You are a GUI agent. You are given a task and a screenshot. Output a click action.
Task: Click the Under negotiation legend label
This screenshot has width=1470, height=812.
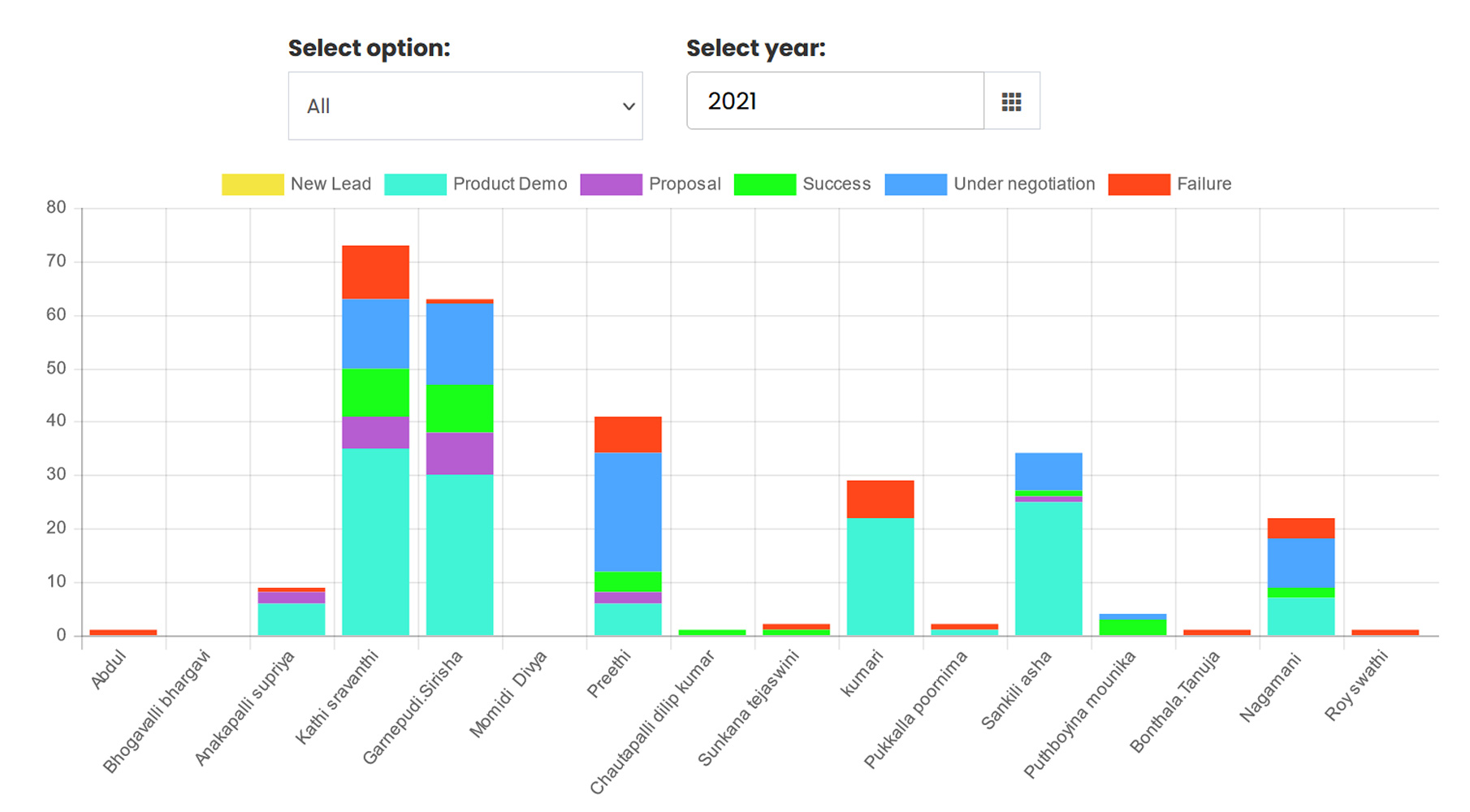point(1024,184)
